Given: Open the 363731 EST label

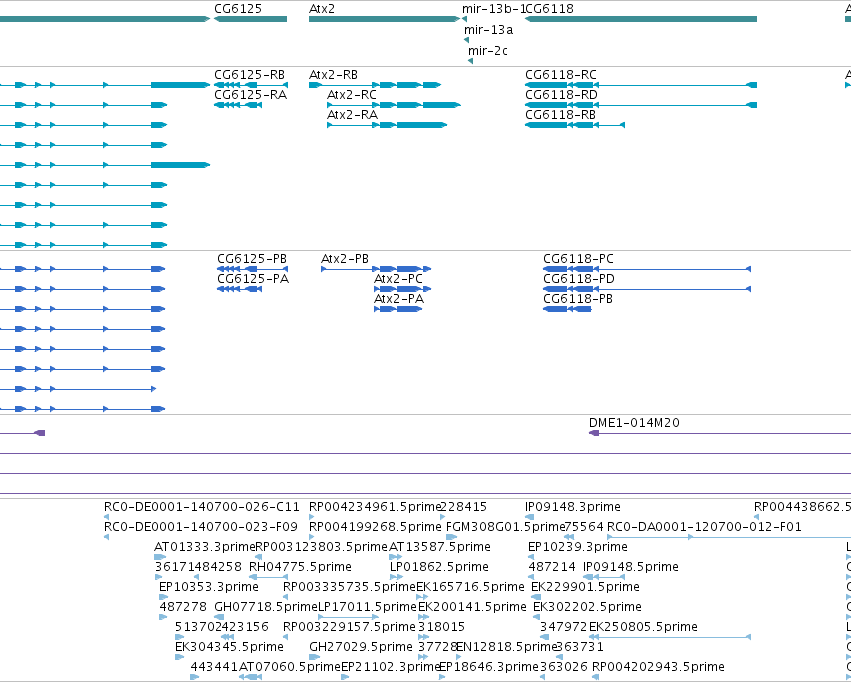Looking at the screenshot, I should click(580, 647).
